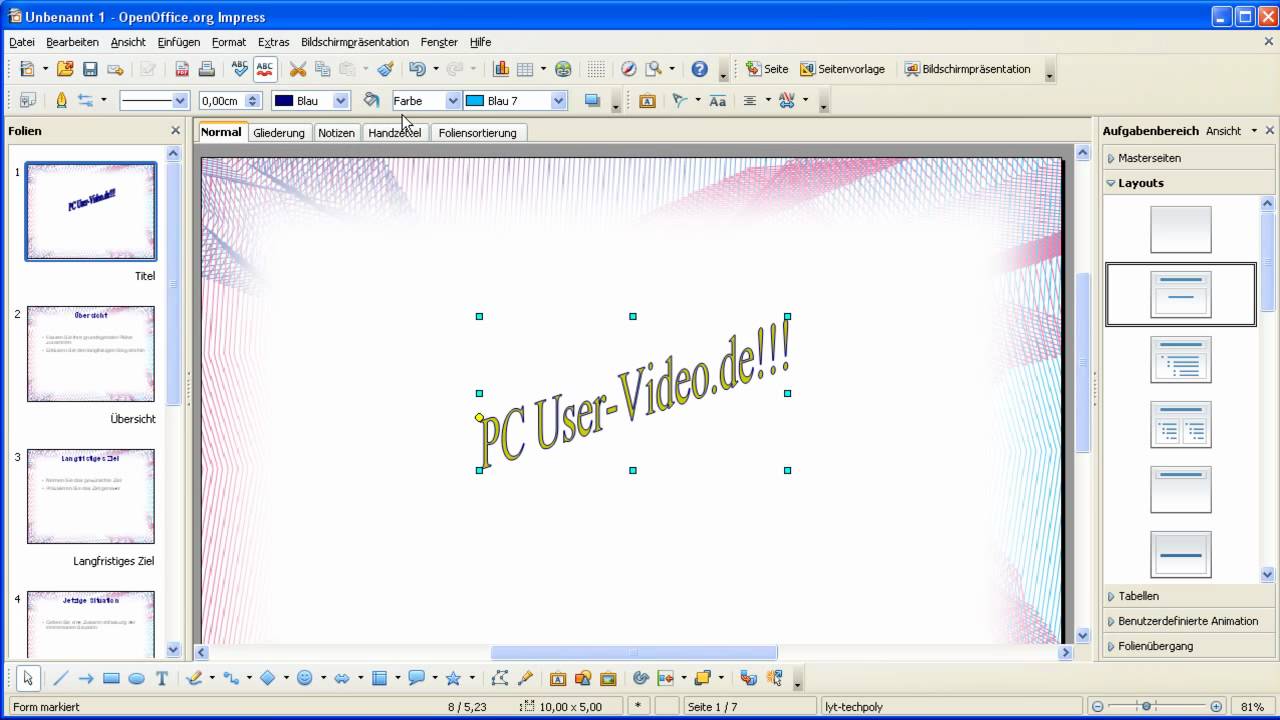Click the zoom slider handle
Screen dimensions: 1280x720
(x=1146, y=706)
